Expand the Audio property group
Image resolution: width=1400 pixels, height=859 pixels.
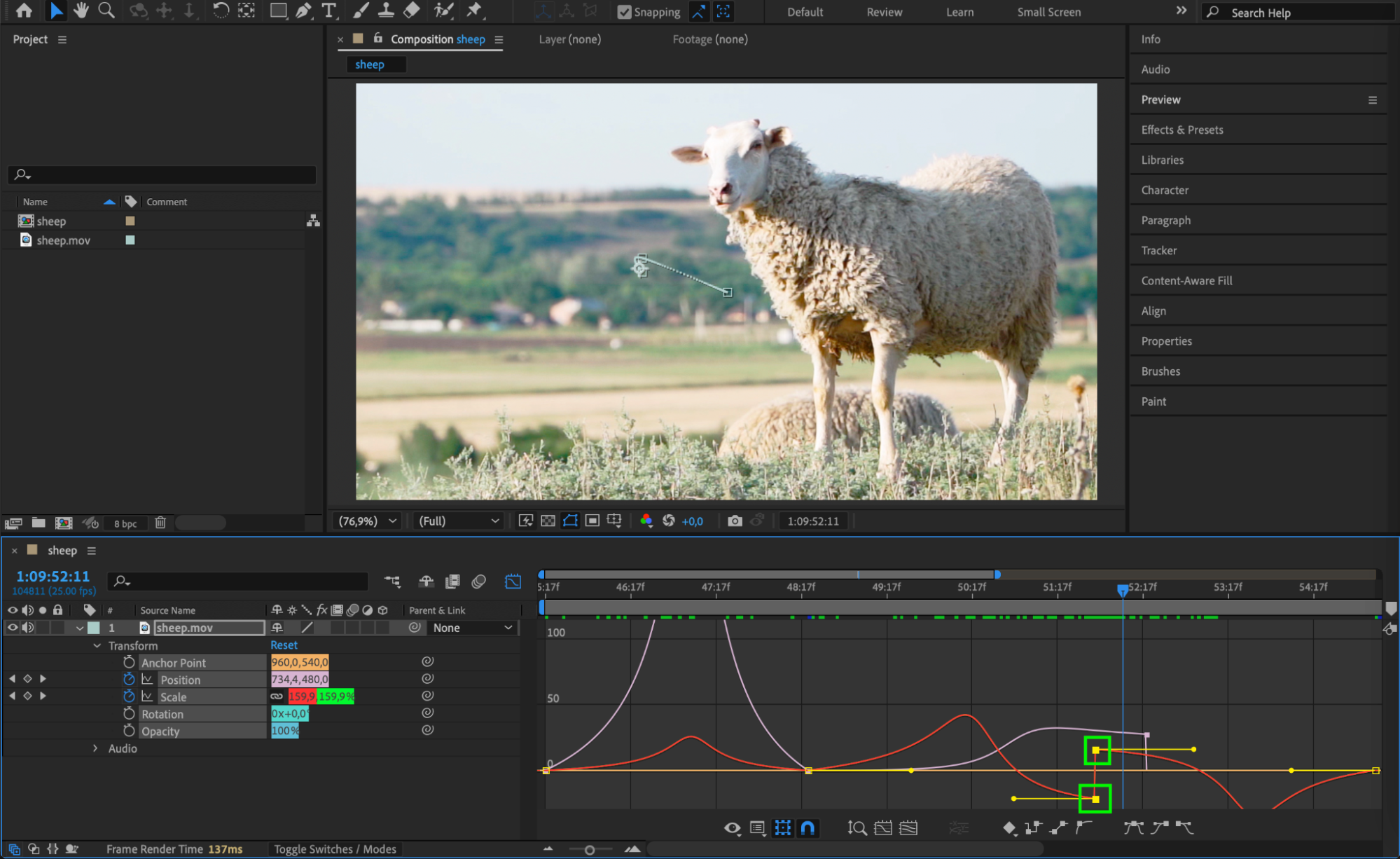[x=96, y=748]
